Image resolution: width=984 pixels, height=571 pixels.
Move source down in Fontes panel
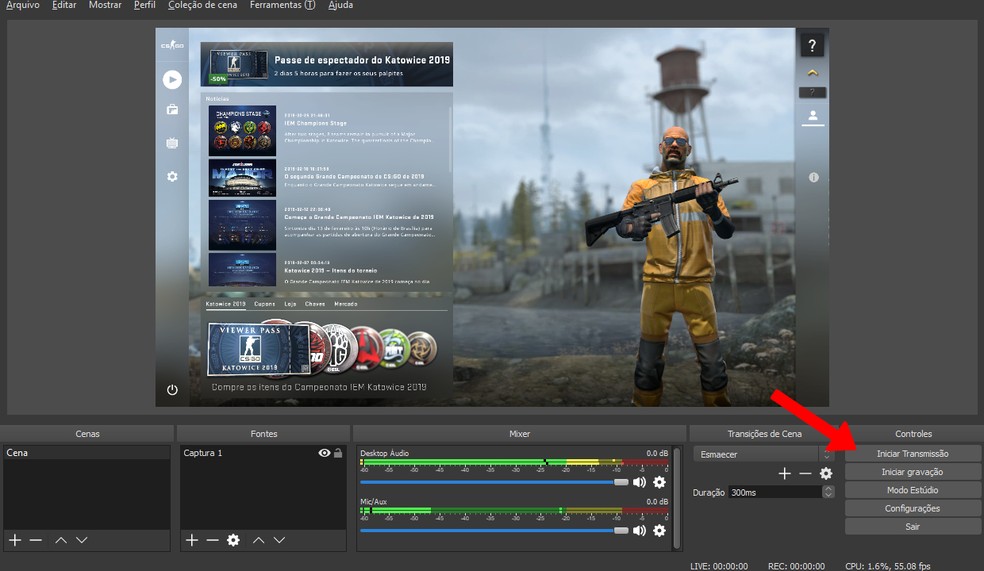279,540
